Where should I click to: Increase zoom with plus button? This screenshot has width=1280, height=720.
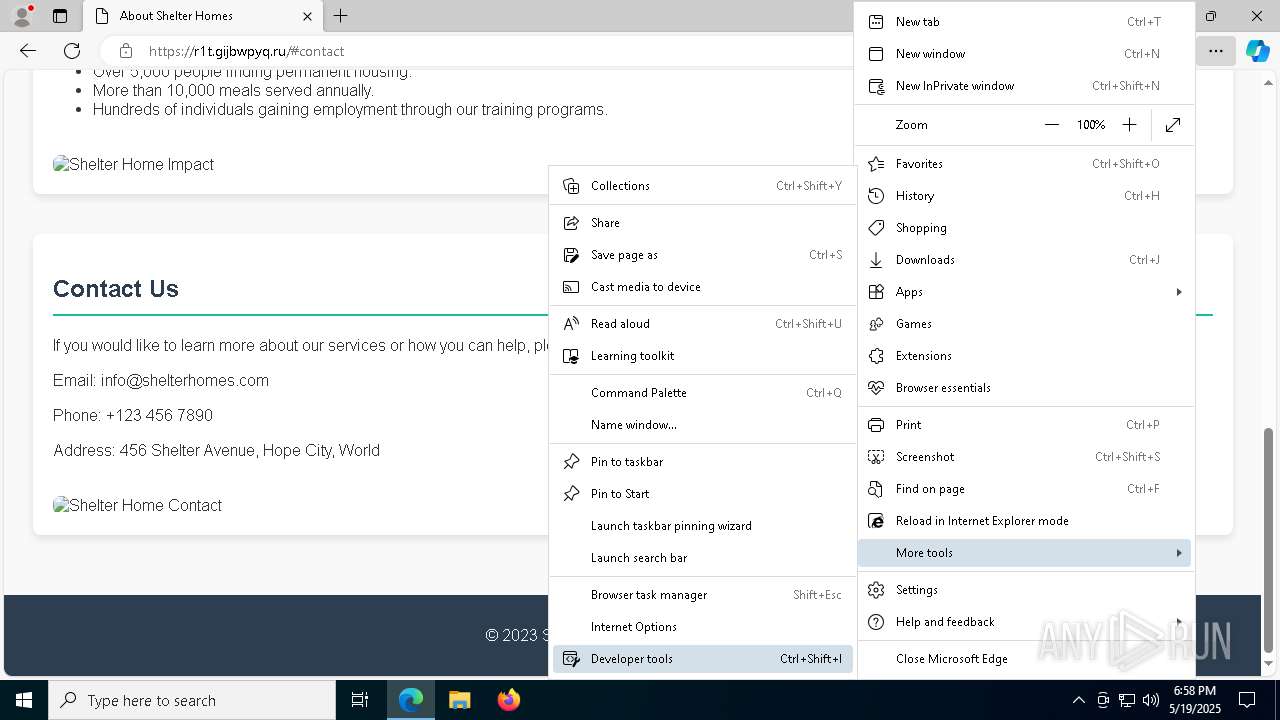(x=1129, y=125)
